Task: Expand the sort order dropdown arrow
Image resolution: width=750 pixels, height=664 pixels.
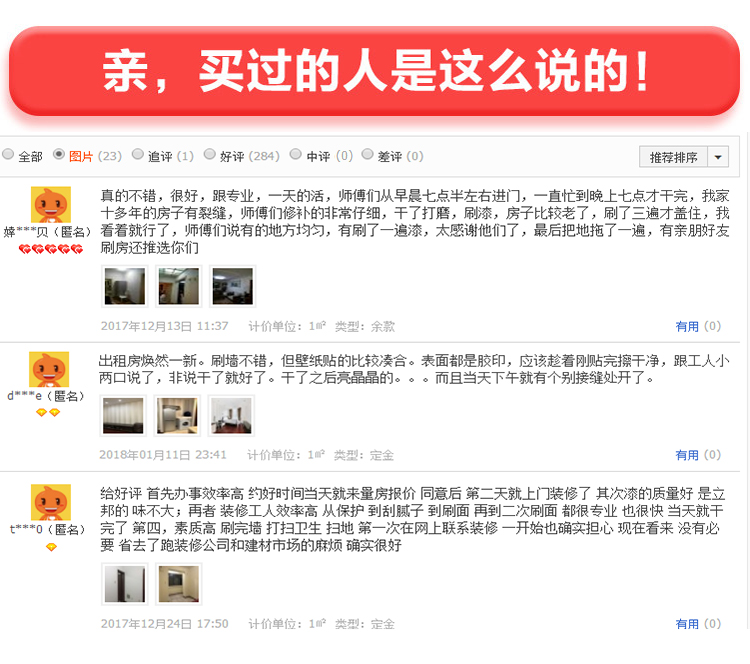Action: 718,157
